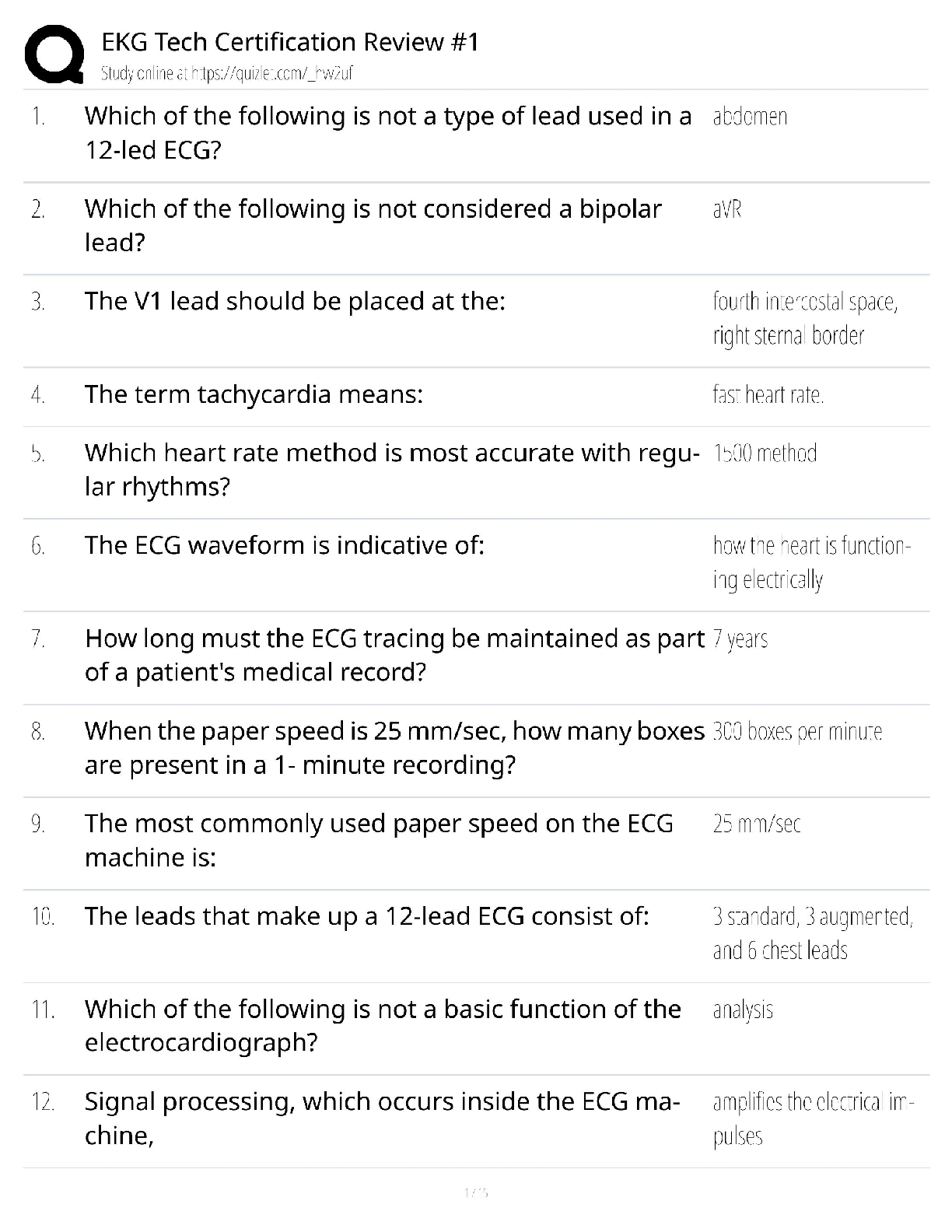Image resolution: width=952 pixels, height=1232 pixels.
Task: Click the answer "analysis"
Action: tap(743, 1010)
